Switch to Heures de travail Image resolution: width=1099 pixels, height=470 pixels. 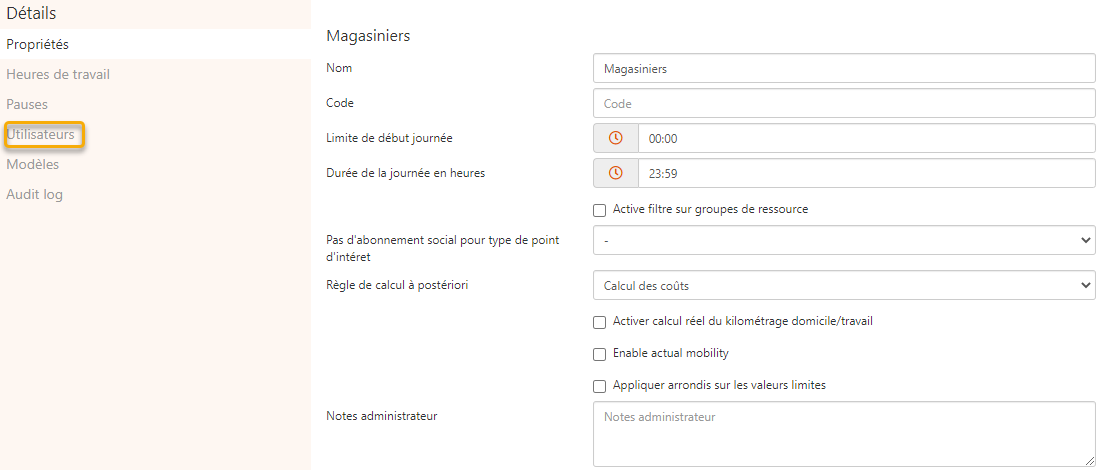pyautogui.click(x=58, y=74)
